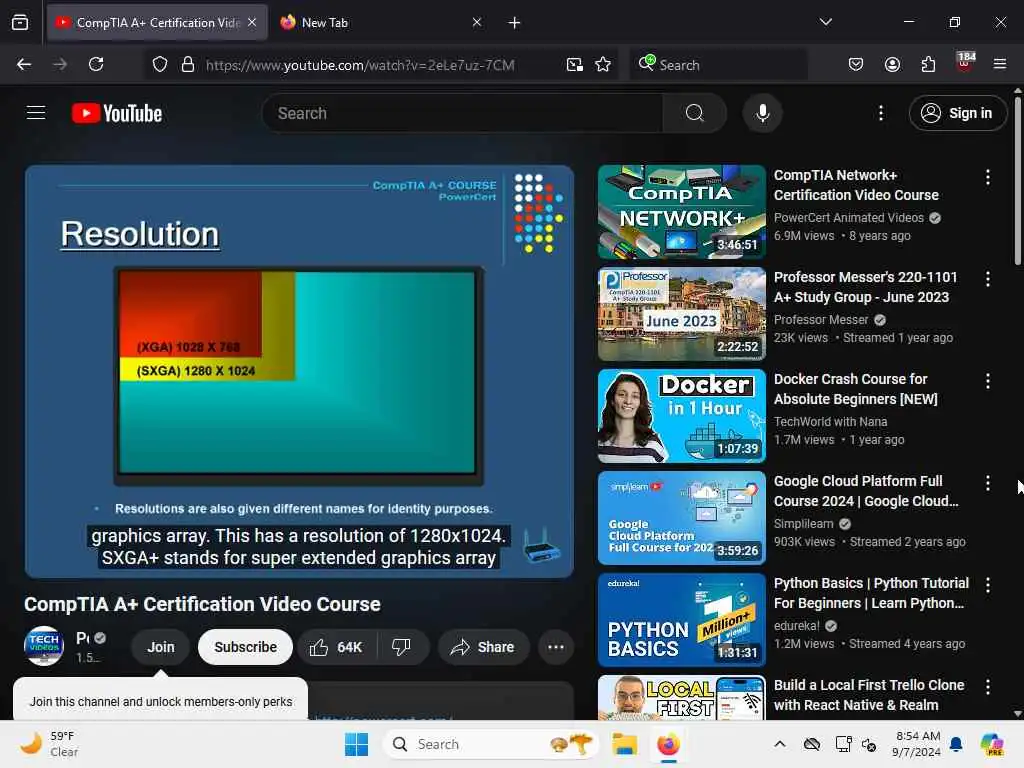Open Docker in 1 Hour thumbnail
The image size is (1024, 768).
point(681,416)
